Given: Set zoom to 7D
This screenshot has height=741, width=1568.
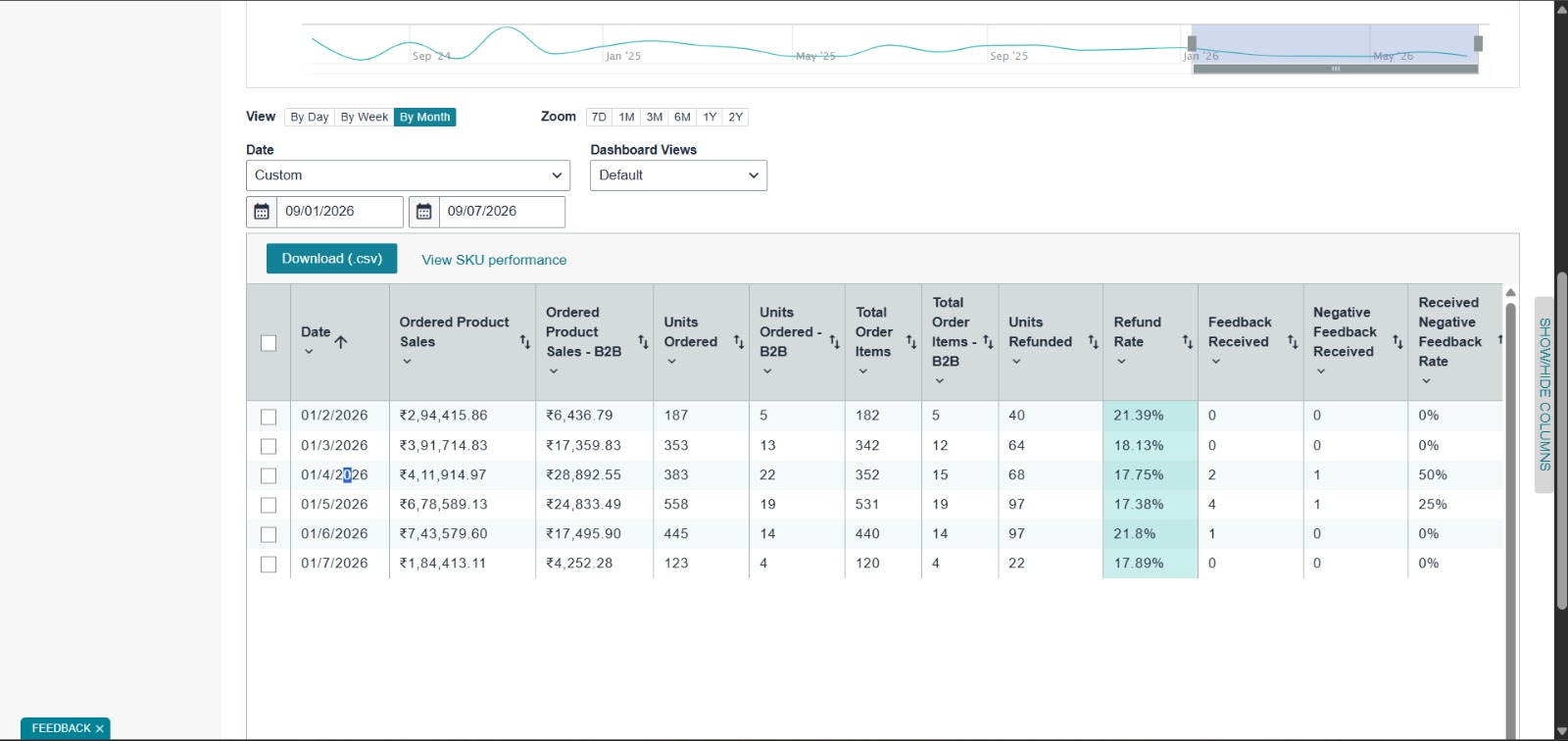Looking at the screenshot, I should click(599, 118).
